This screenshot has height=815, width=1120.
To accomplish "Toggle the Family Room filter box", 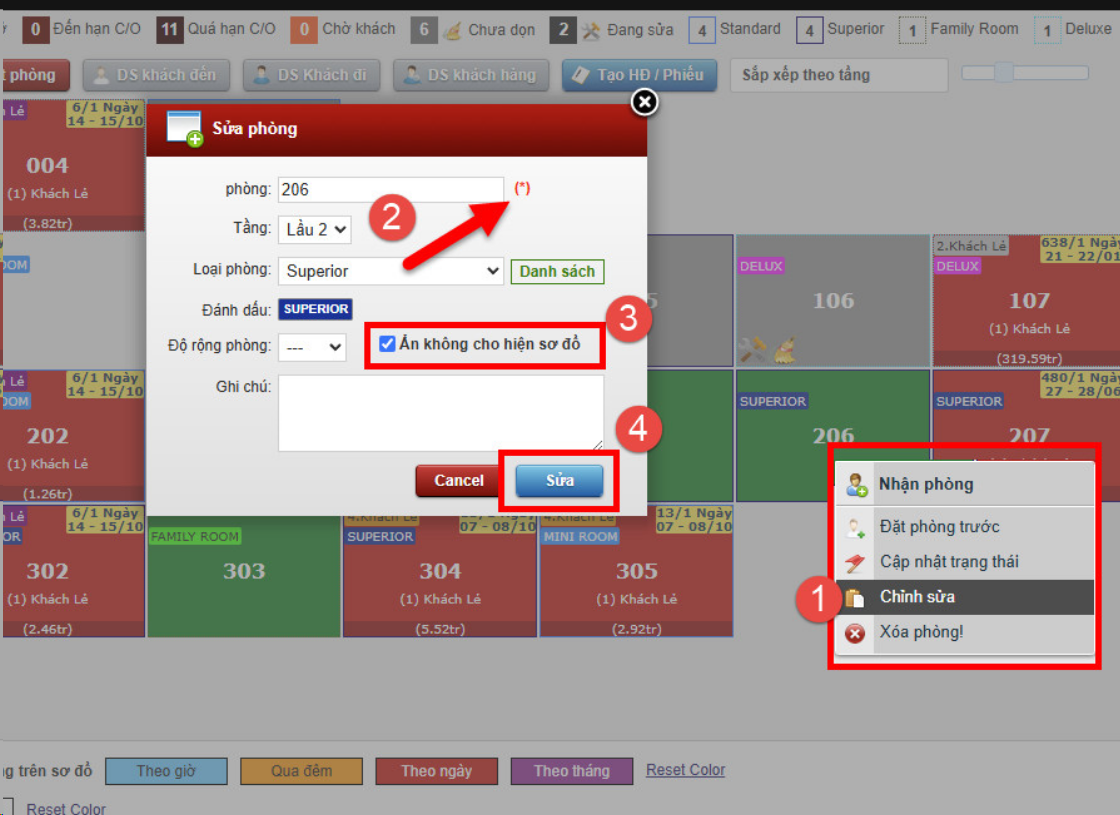I will coord(911,30).
